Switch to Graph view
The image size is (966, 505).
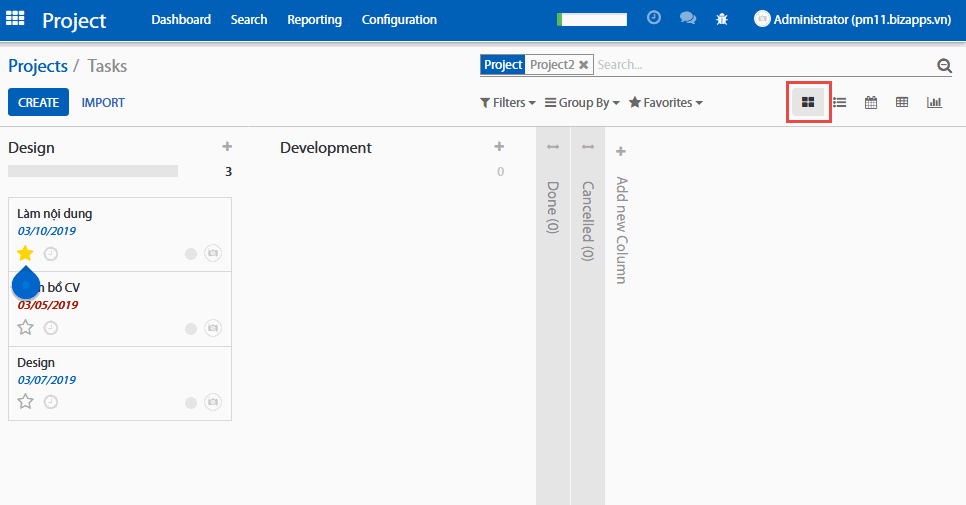pos(934,102)
